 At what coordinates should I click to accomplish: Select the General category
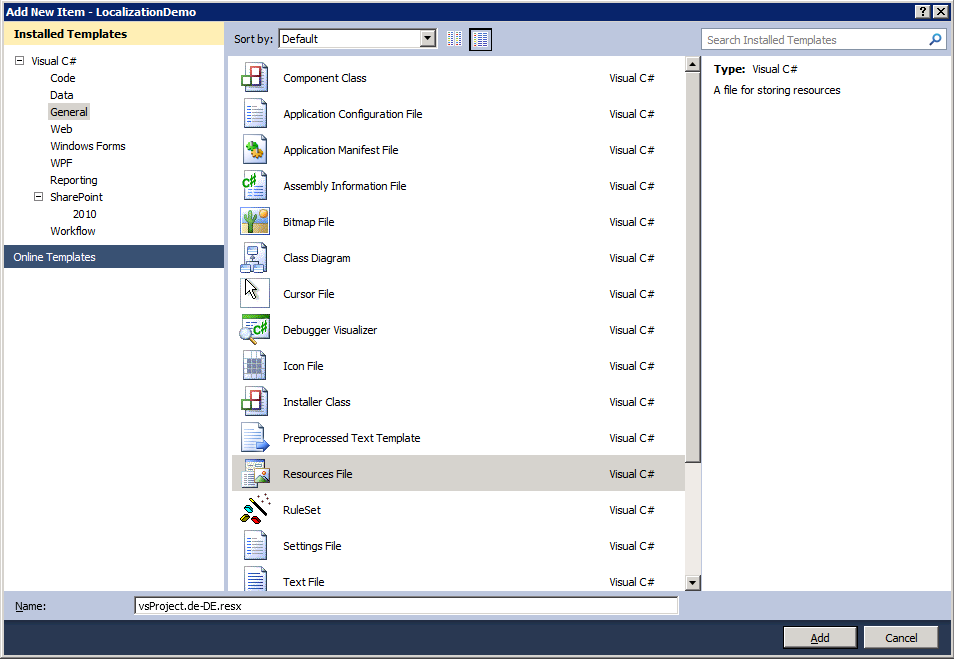[x=69, y=112]
